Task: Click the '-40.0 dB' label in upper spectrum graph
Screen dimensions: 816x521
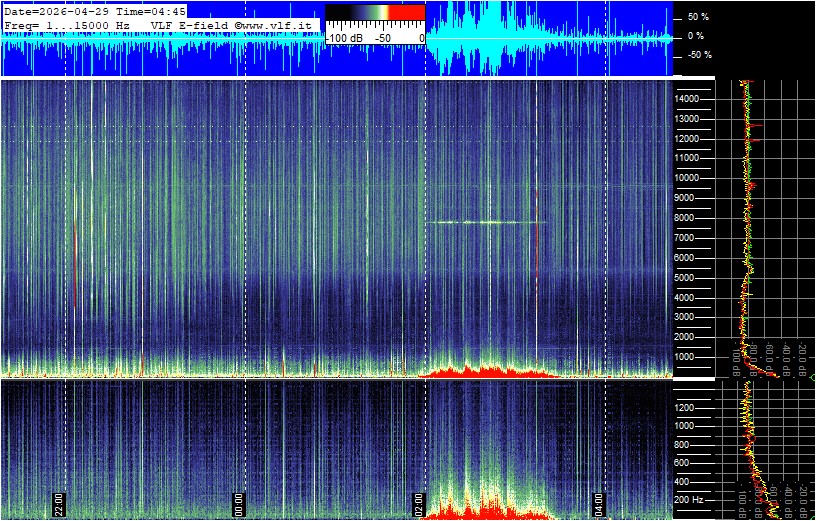Action: pyautogui.click(x=786, y=359)
